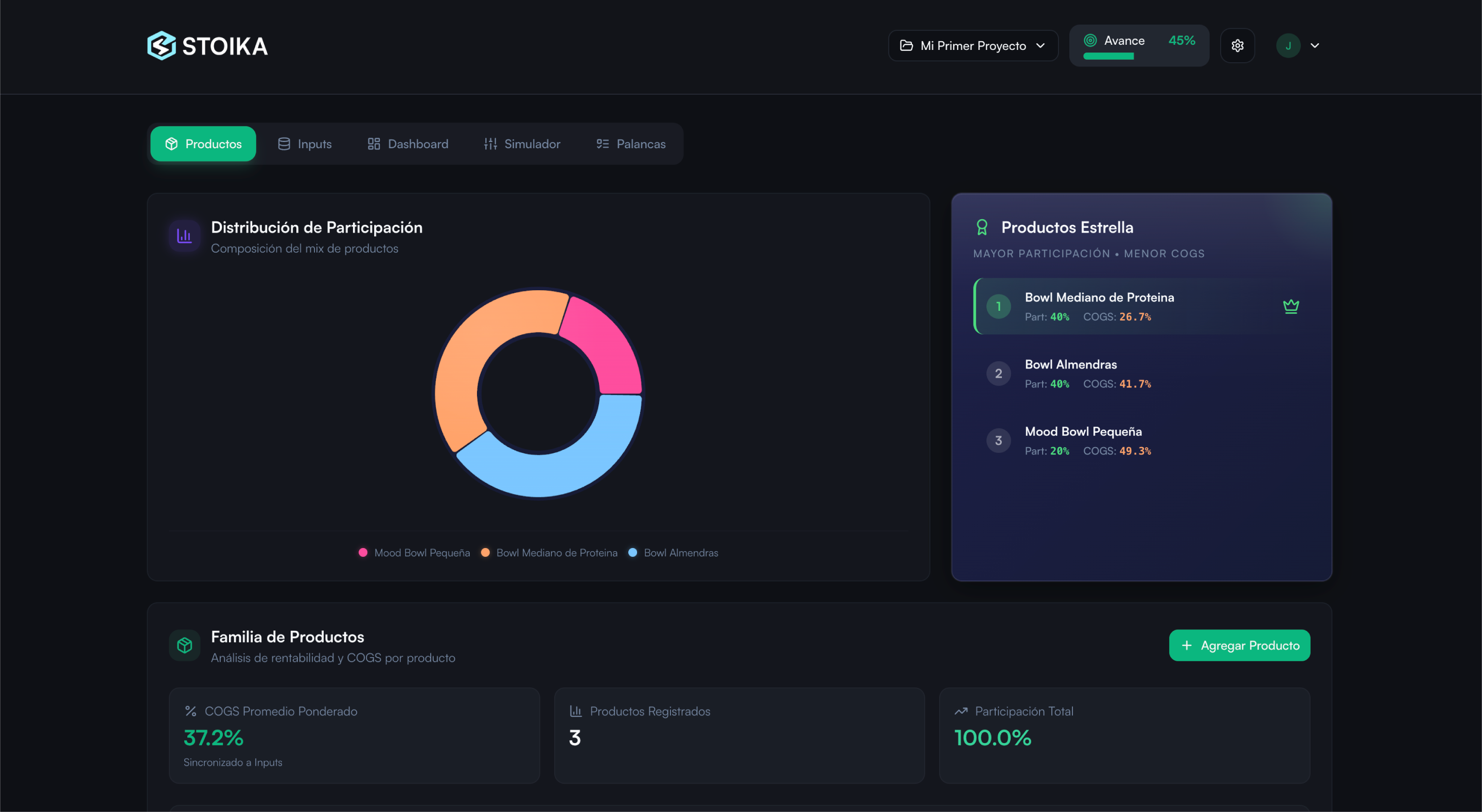Image resolution: width=1482 pixels, height=812 pixels.
Task: Select the Simulador sliders icon
Action: tap(490, 144)
